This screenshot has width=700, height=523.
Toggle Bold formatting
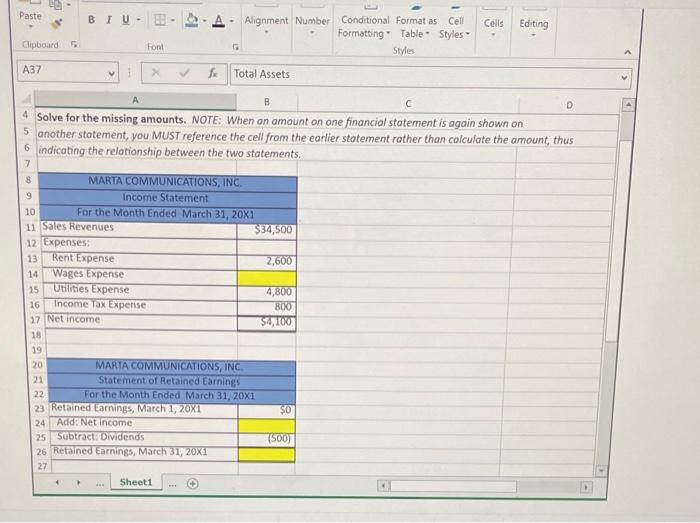91,20
